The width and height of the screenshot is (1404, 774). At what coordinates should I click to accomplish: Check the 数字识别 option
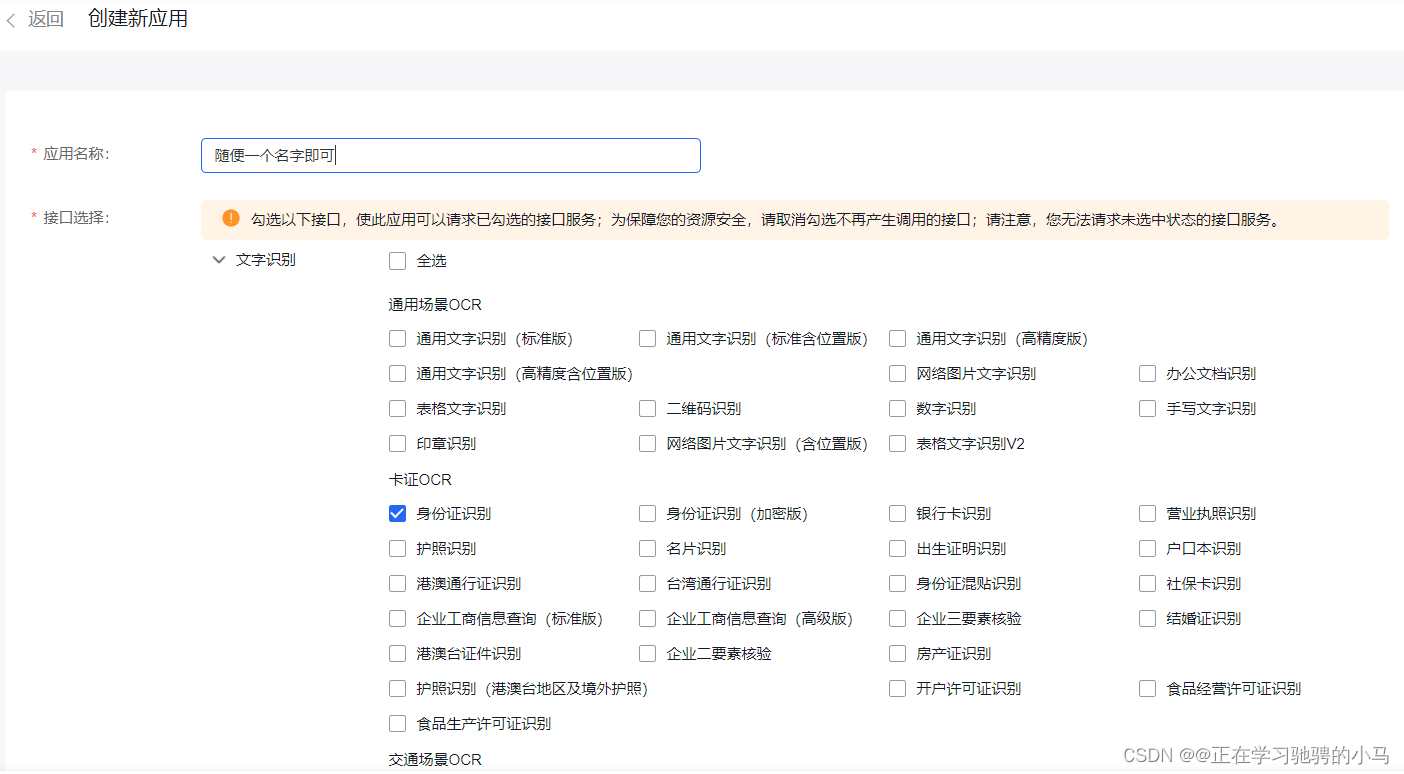coord(897,409)
